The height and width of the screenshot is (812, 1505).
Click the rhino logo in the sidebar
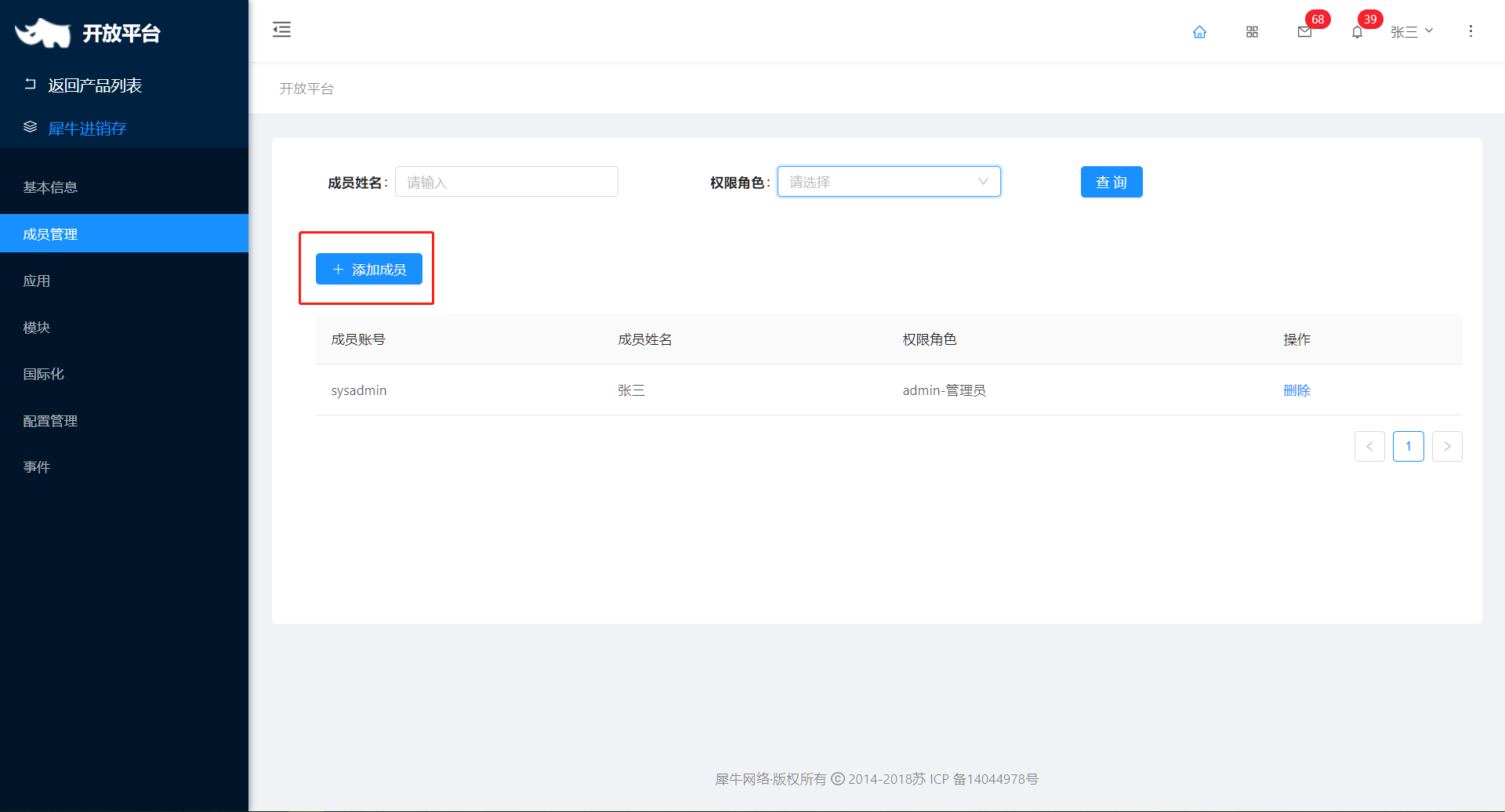click(43, 33)
